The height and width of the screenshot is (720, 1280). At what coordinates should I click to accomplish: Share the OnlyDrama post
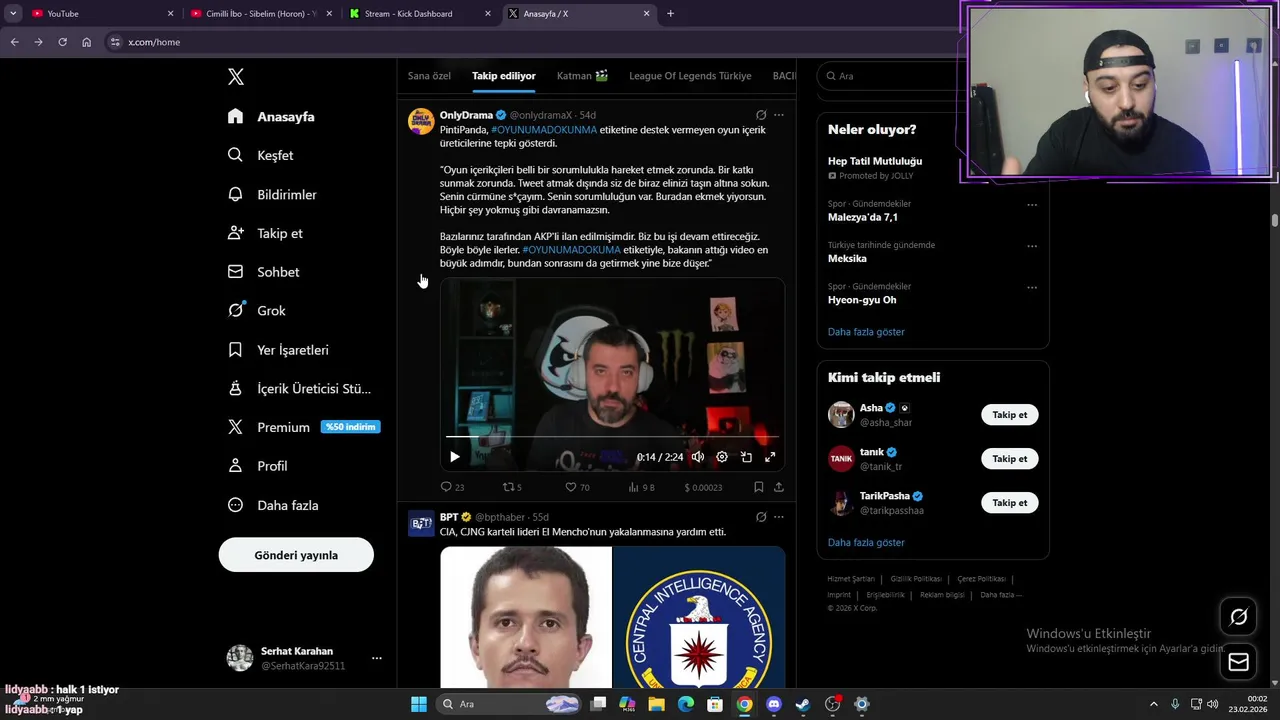point(779,487)
